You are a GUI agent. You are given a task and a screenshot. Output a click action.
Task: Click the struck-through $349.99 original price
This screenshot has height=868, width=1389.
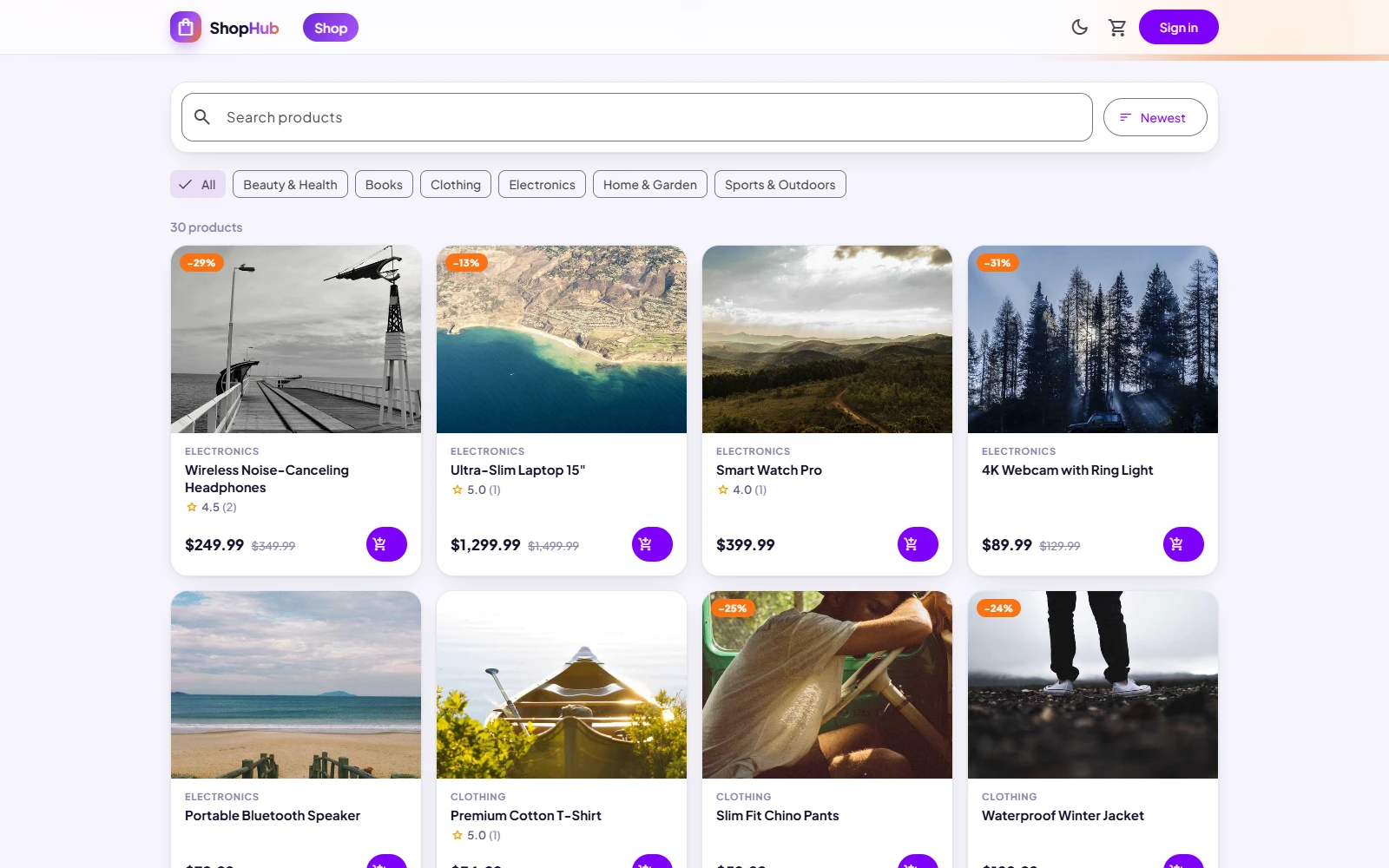coord(273,546)
